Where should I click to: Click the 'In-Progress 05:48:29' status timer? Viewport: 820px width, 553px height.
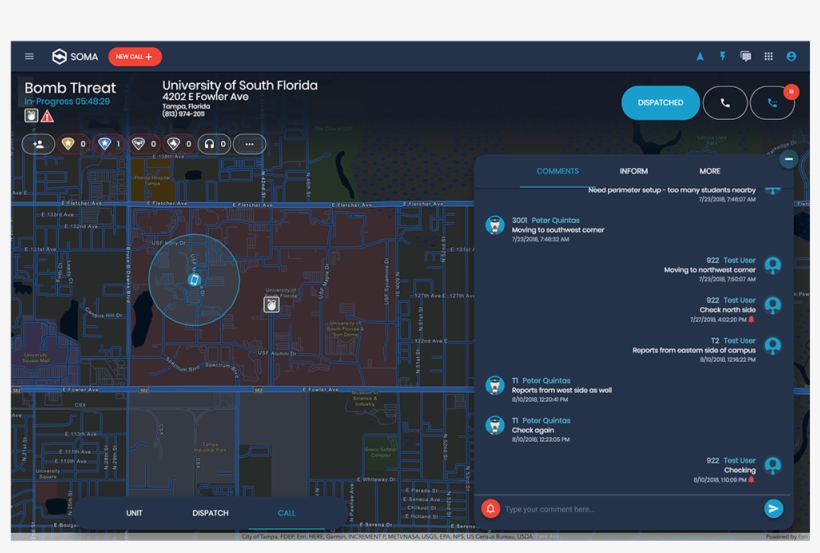pos(67,101)
